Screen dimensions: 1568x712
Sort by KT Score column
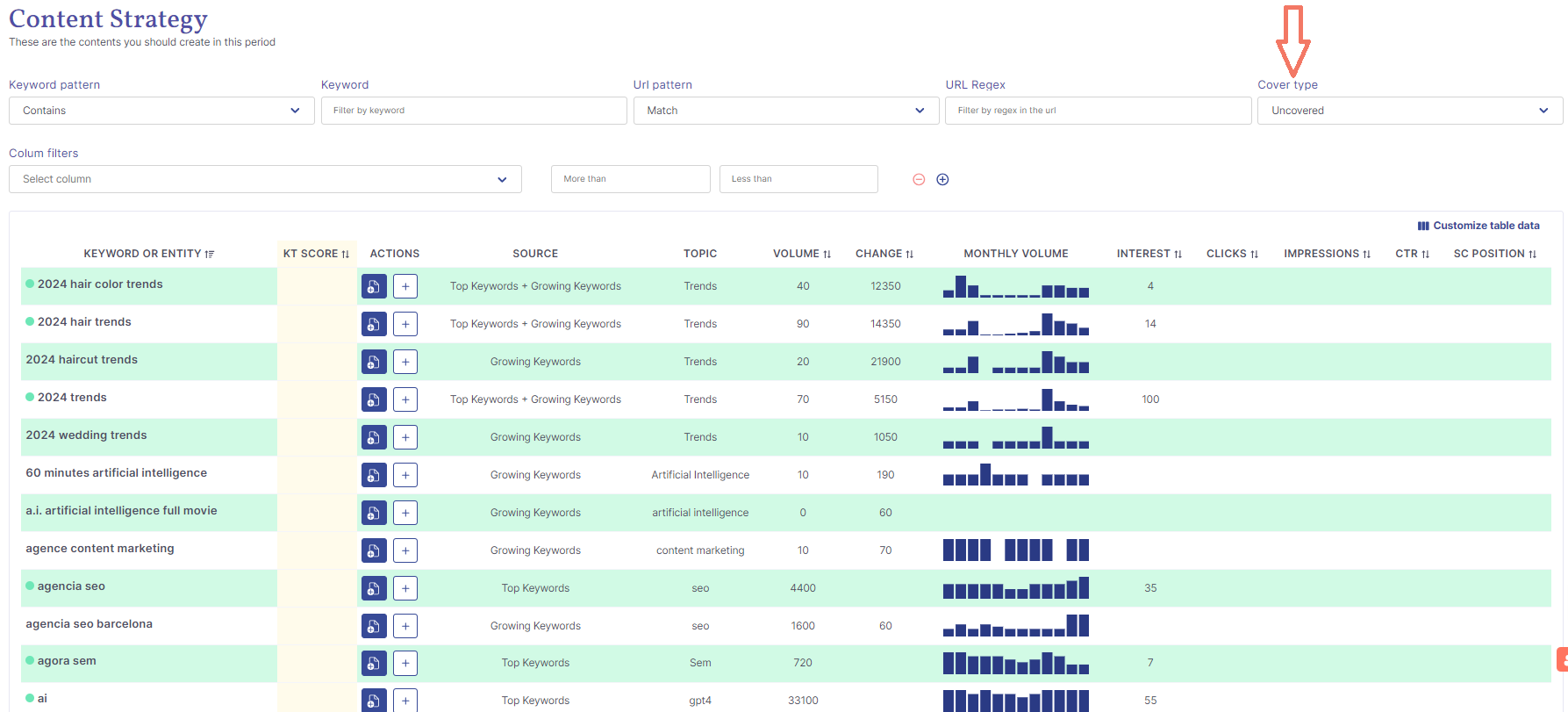point(317,254)
